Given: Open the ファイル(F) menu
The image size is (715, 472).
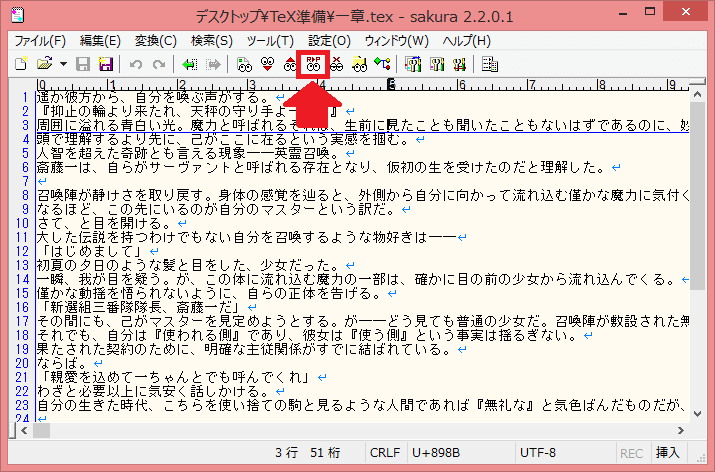Looking at the screenshot, I should (40, 41).
